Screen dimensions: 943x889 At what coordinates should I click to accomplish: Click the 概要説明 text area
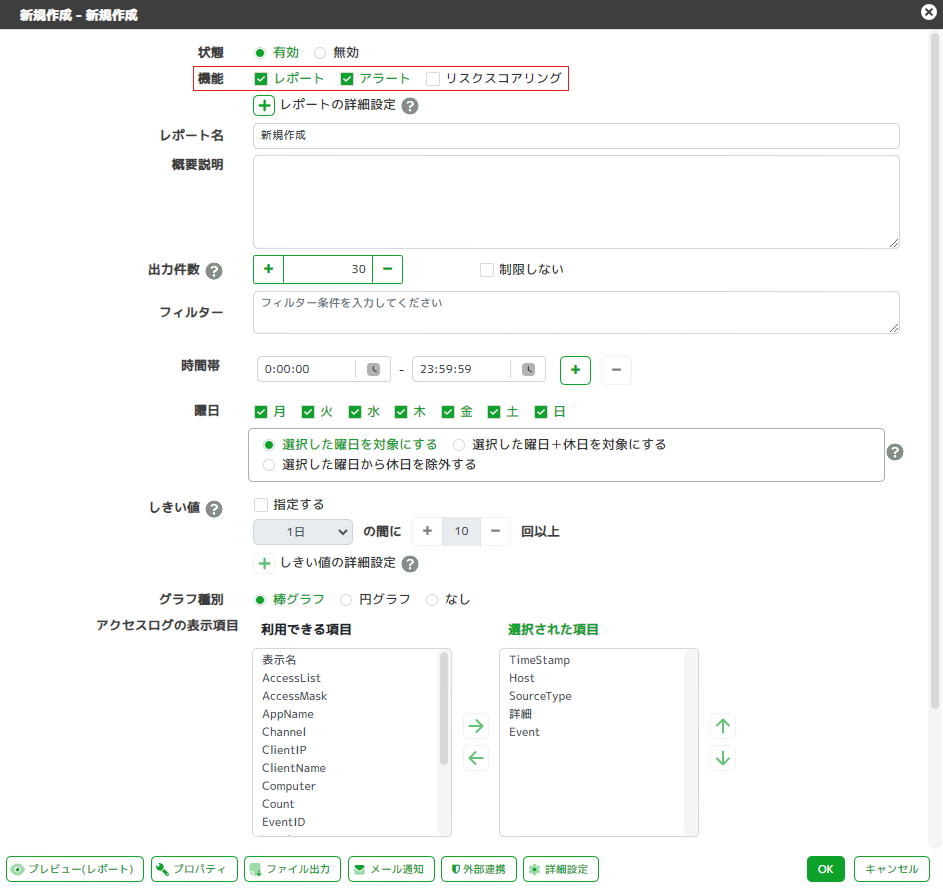(x=576, y=202)
